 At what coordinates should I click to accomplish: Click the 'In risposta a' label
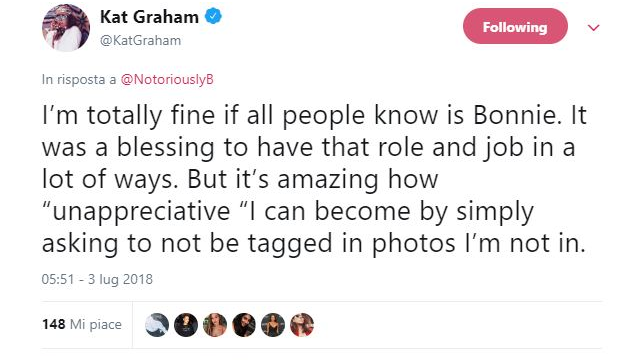tap(79, 79)
